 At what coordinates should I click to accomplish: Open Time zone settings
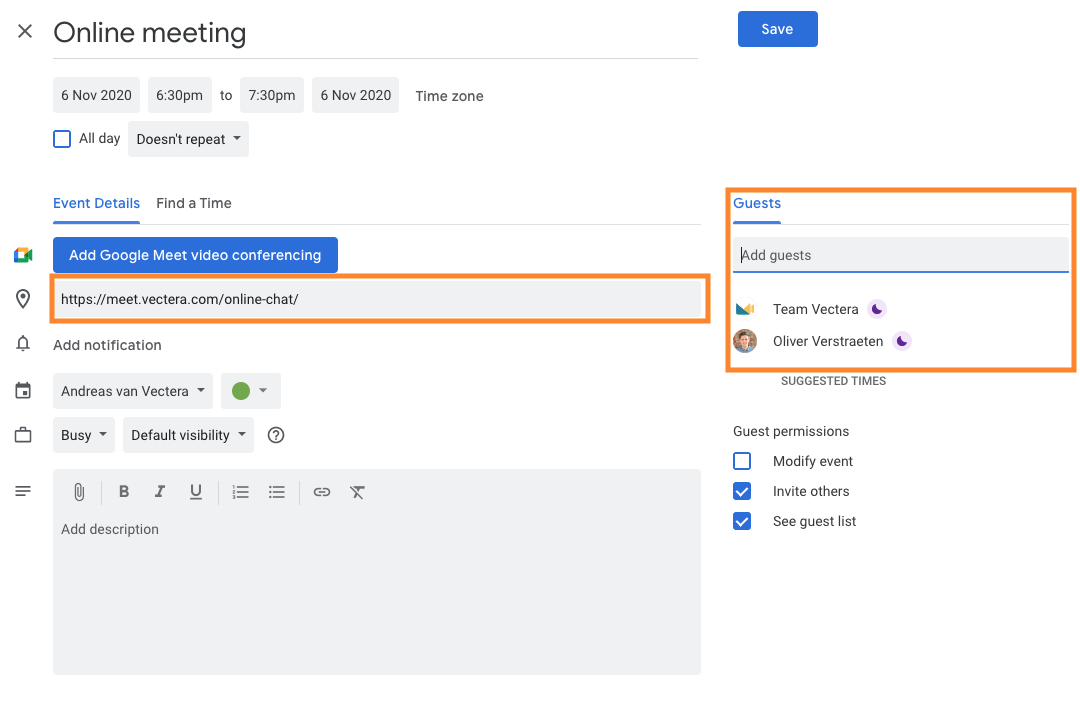449,96
